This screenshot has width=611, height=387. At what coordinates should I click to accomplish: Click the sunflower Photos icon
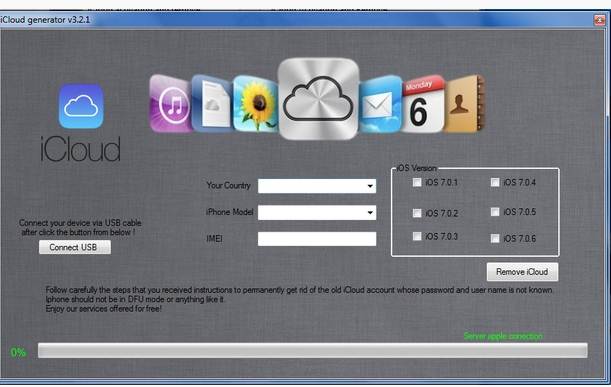(255, 104)
